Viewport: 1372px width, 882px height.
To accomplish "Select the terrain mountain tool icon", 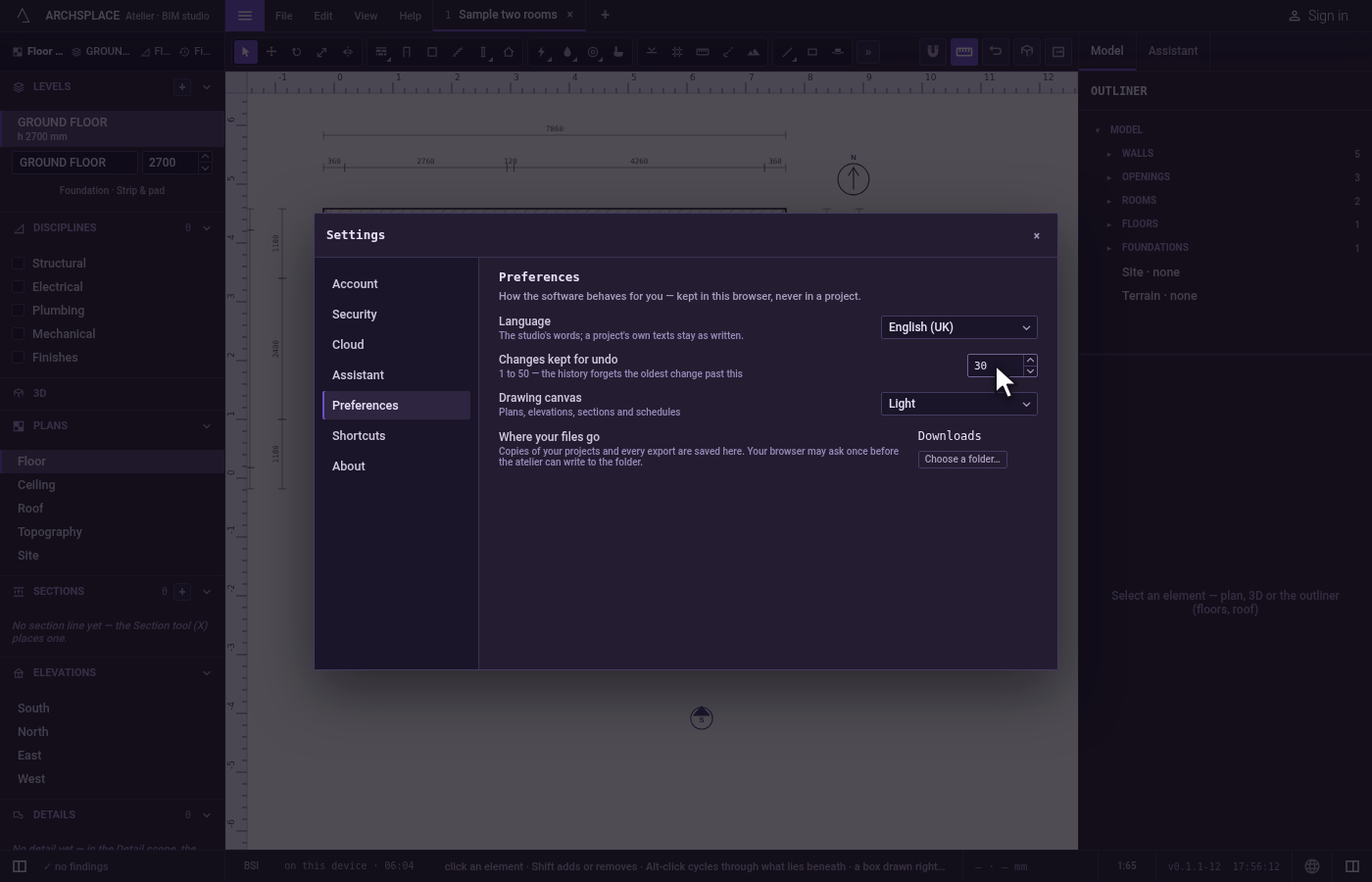I will click(754, 52).
